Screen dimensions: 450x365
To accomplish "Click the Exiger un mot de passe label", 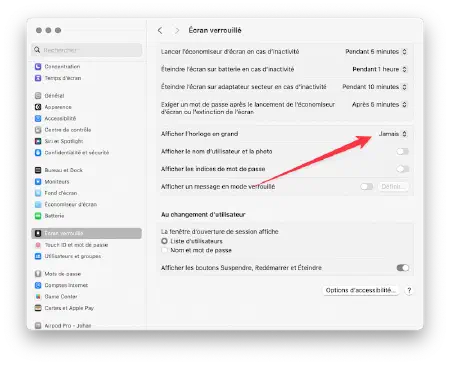I will pyautogui.click(x=248, y=108).
